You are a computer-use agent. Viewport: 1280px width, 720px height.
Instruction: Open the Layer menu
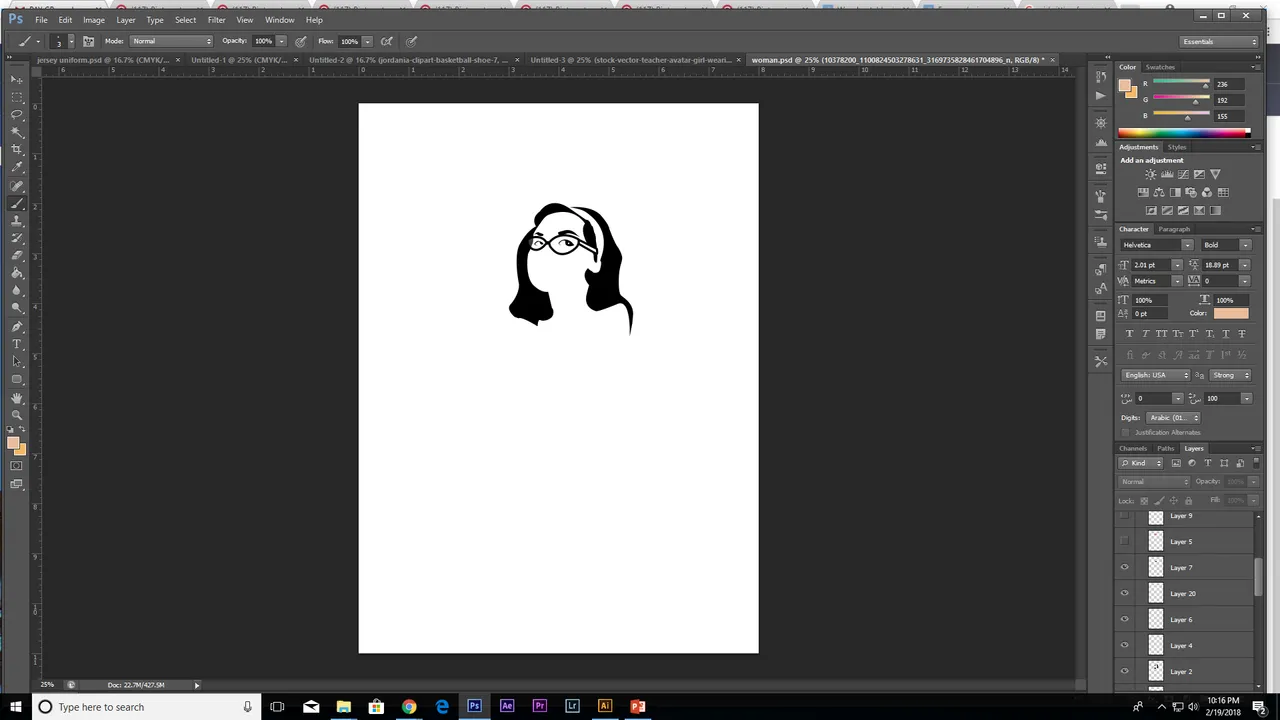[x=125, y=20]
